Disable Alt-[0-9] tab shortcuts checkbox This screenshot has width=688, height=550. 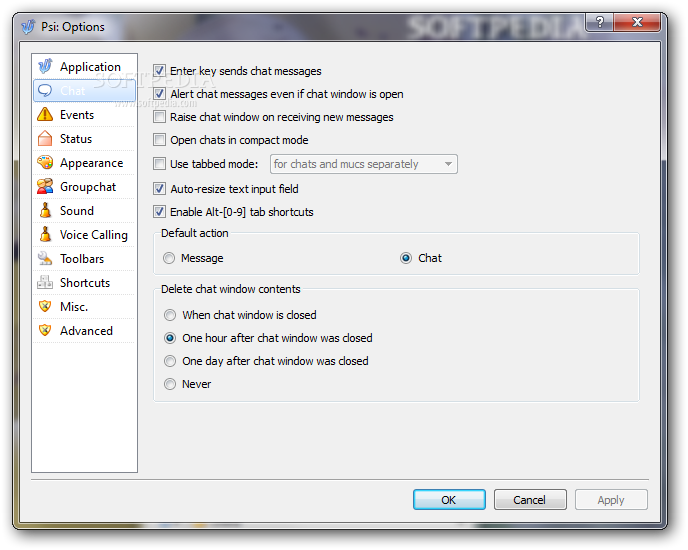coord(159,212)
